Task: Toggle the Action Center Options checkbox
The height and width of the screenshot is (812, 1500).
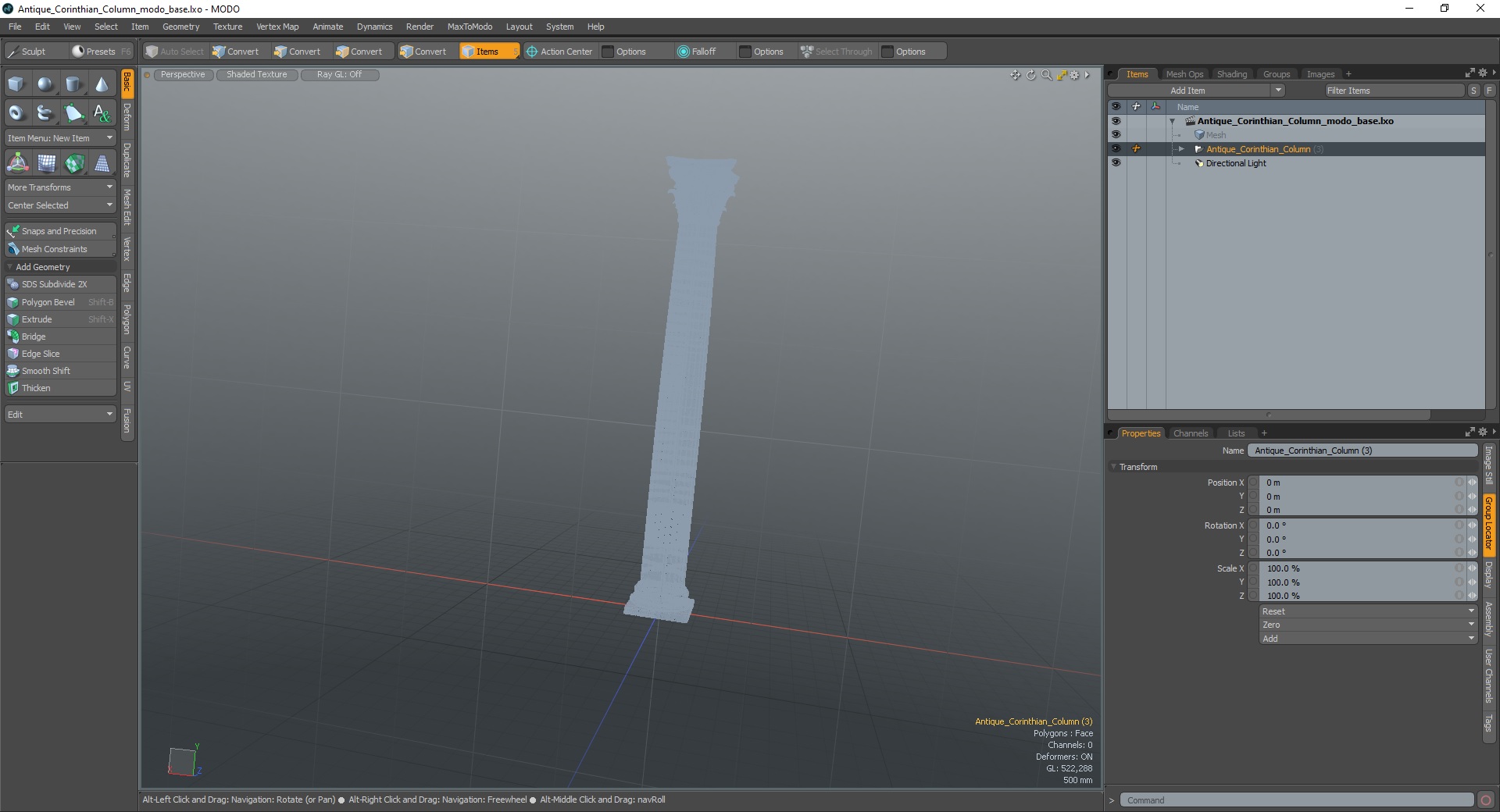Action: [x=608, y=52]
